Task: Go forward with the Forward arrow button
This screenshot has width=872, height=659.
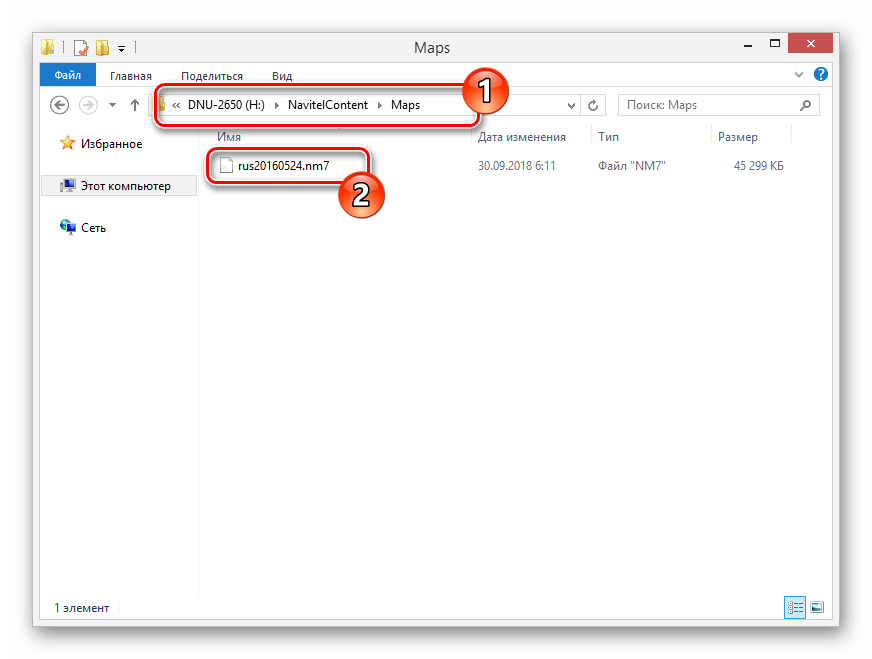Action: click(88, 105)
